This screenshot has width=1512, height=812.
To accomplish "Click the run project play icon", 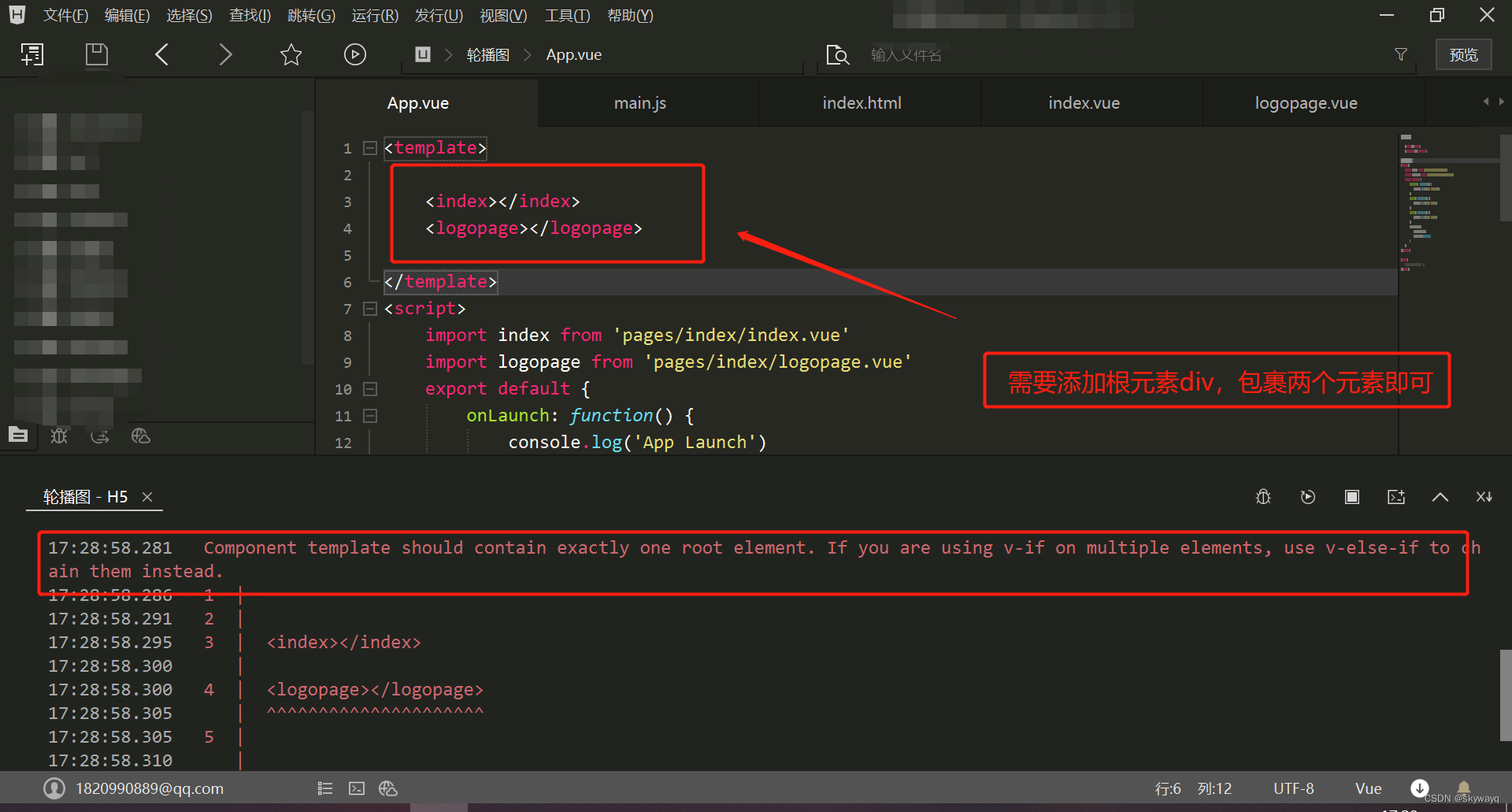I will (x=355, y=54).
